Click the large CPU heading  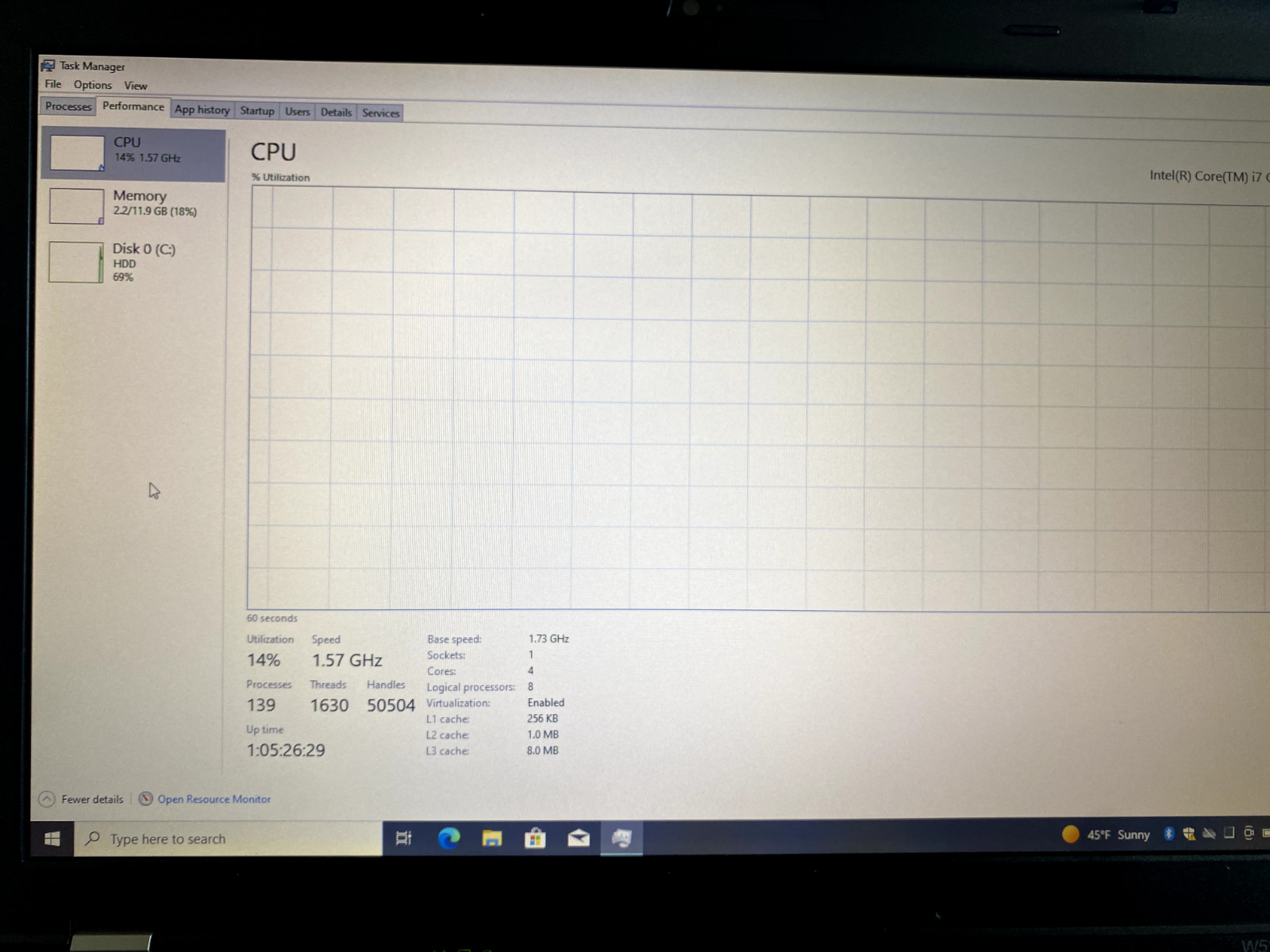tap(273, 152)
